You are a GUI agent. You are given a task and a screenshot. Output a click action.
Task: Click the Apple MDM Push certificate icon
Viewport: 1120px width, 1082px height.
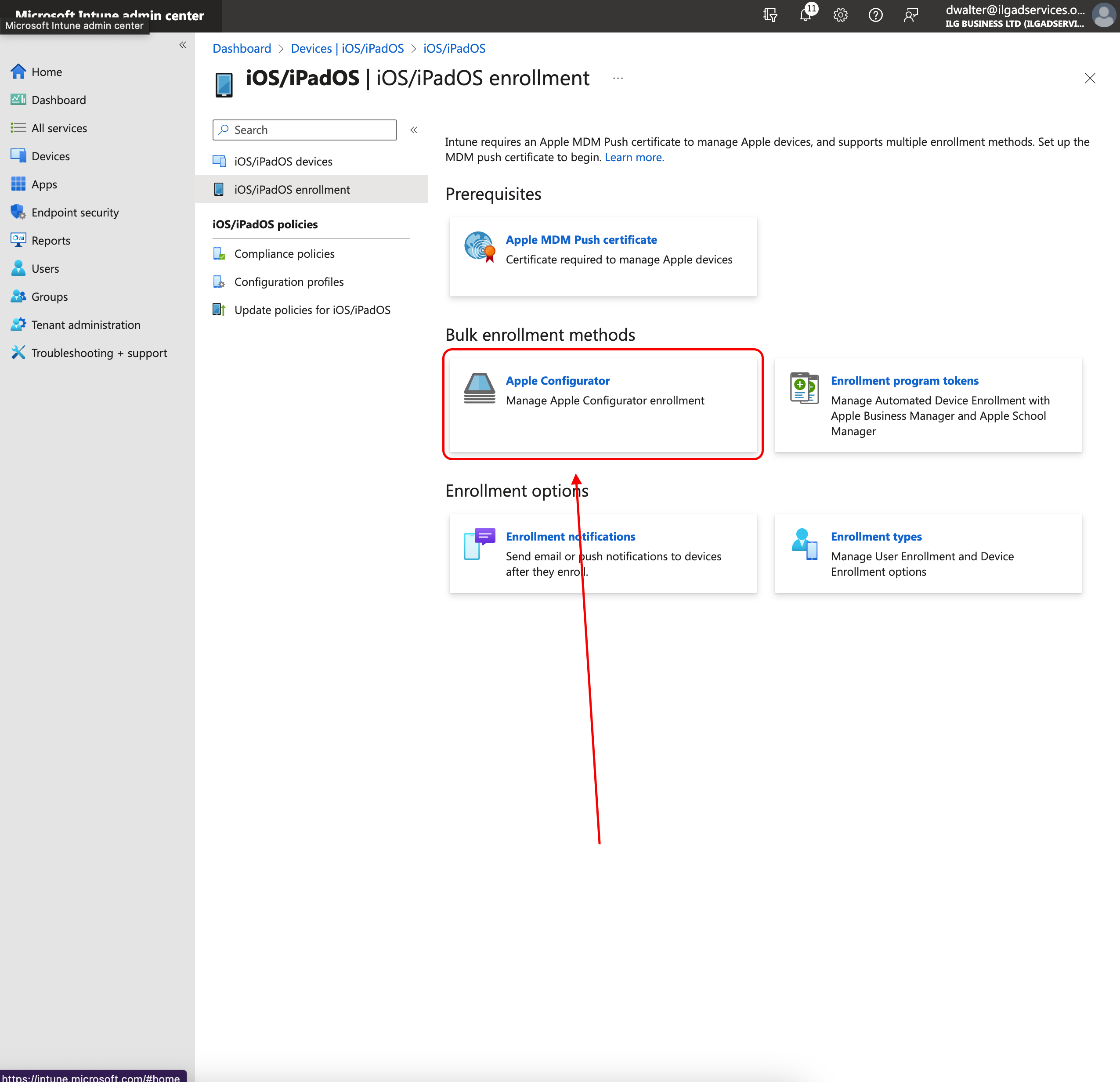(479, 247)
